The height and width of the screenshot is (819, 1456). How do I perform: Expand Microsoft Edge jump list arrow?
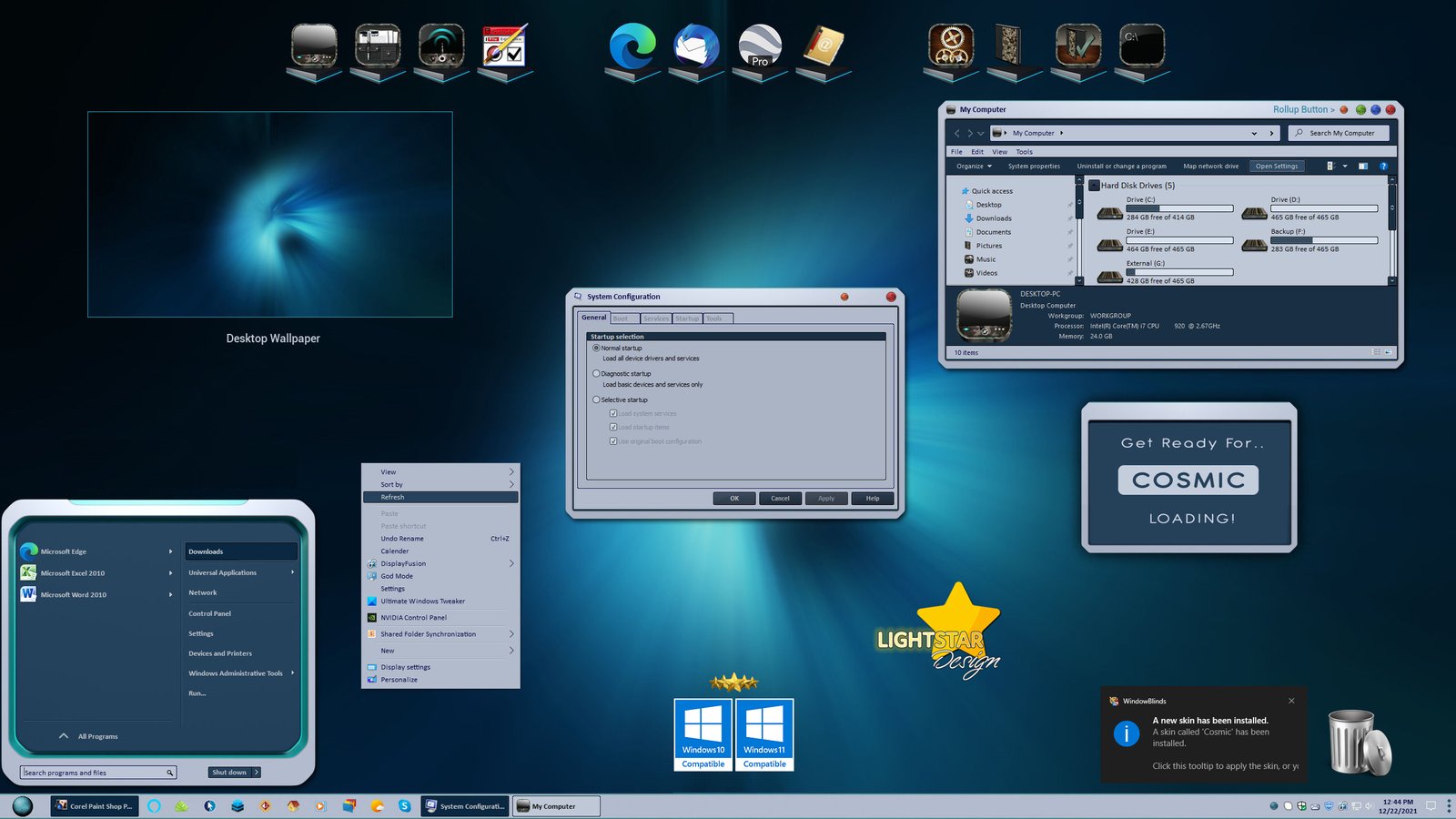tap(170, 551)
